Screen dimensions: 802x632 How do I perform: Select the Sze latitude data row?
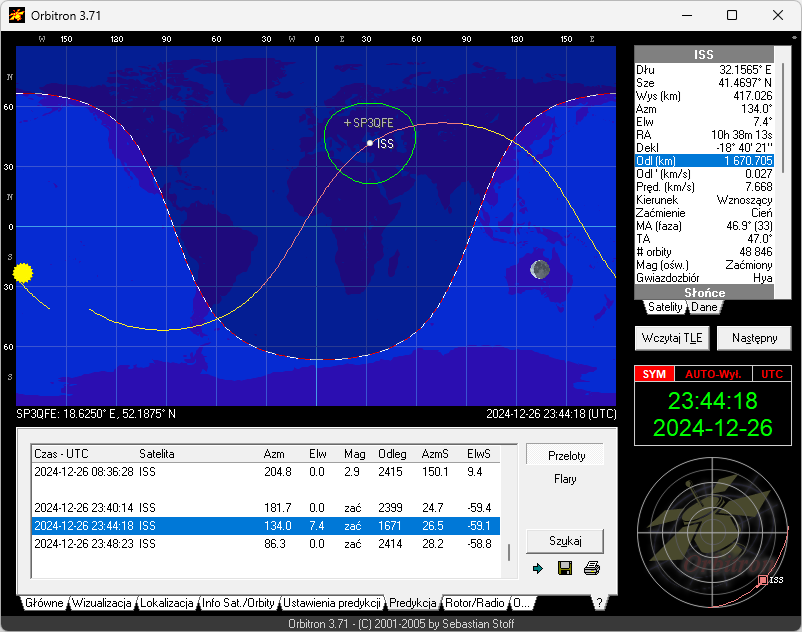tap(704, 82)
